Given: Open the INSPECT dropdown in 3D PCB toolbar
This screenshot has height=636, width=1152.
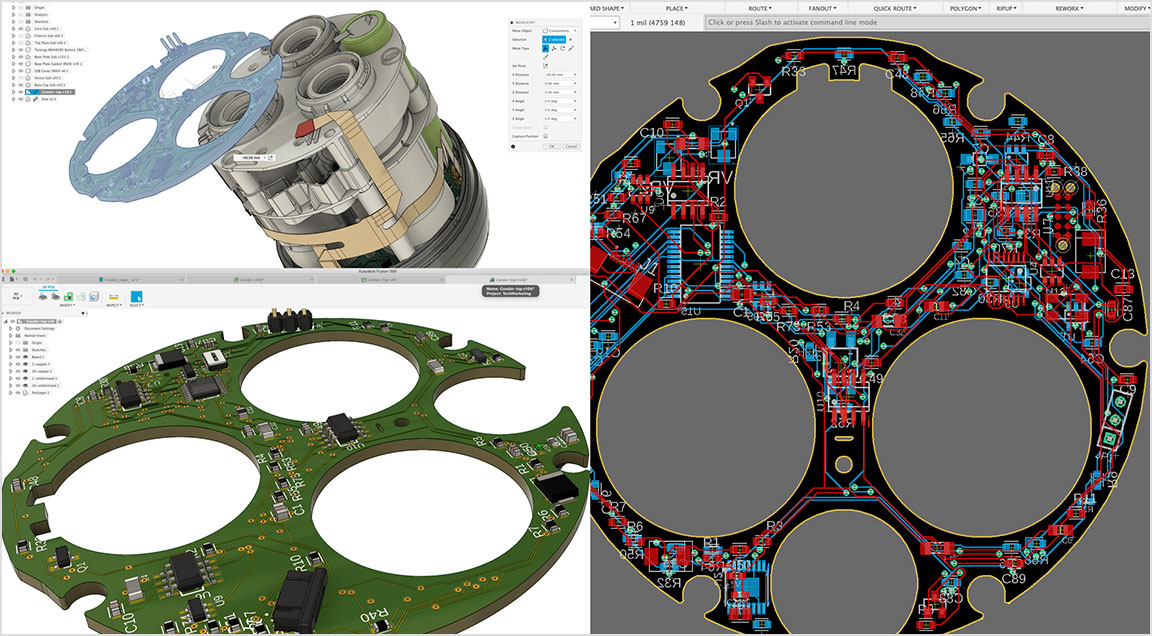Looking at the screenshot, I should tap(114, 305).
